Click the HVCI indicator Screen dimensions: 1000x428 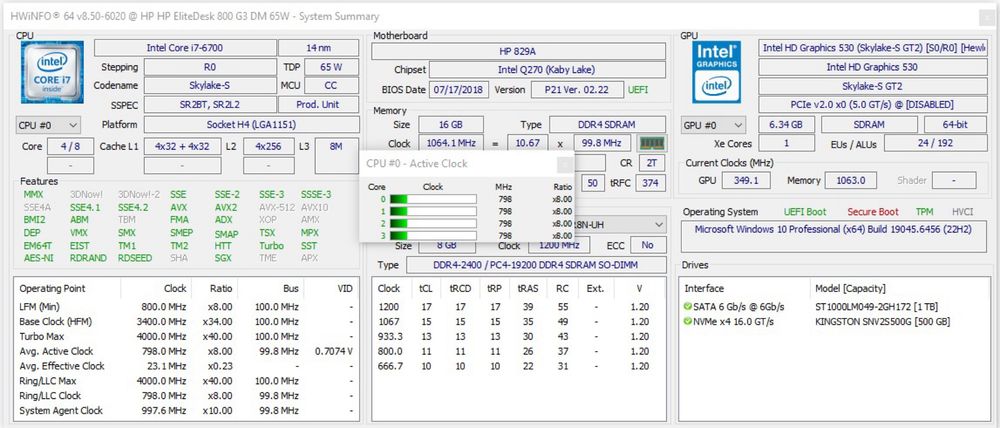point(962,212)
